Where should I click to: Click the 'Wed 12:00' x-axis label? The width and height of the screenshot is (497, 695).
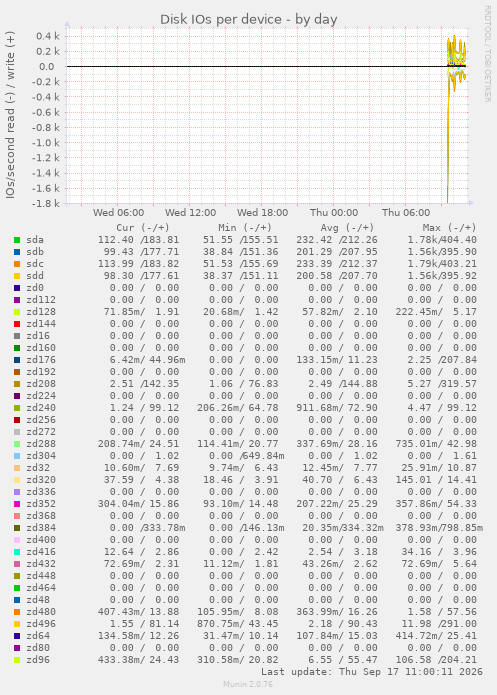coord(191,213)
